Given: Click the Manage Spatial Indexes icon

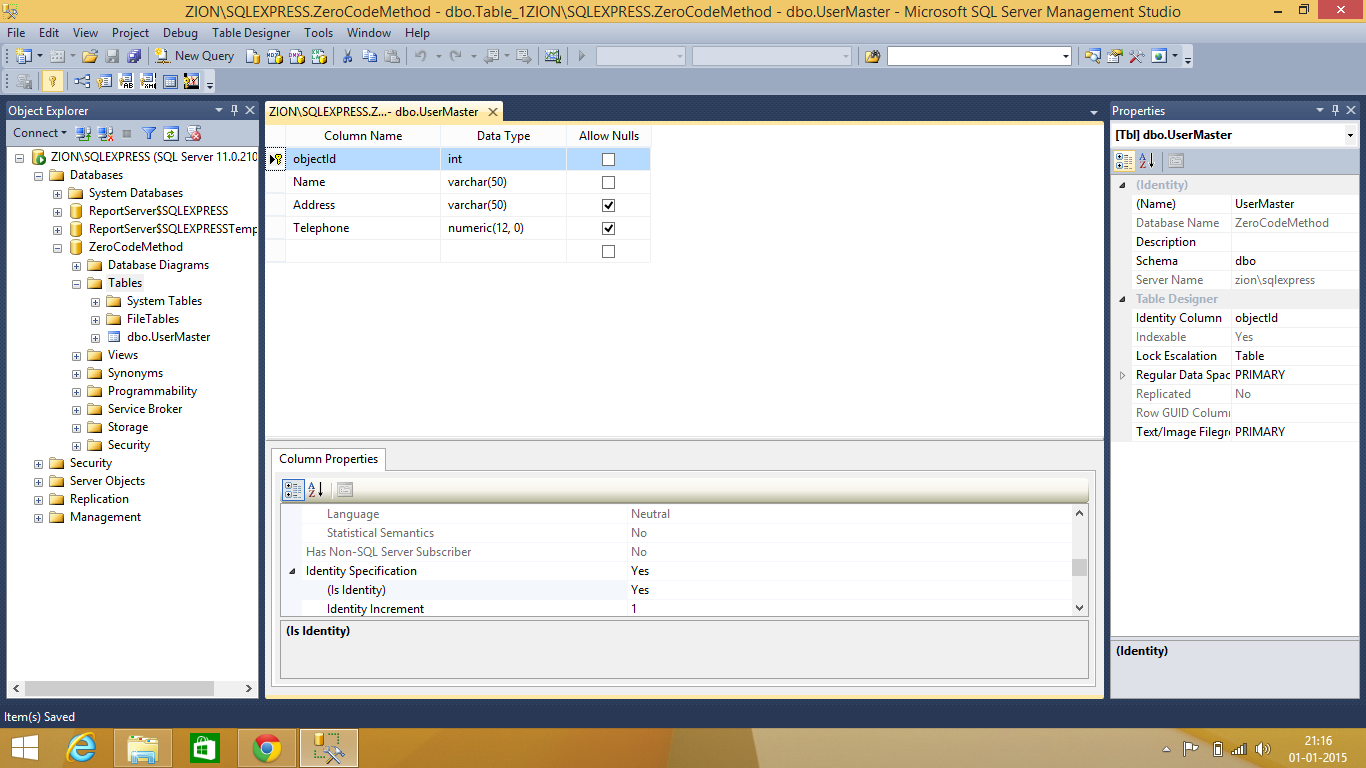Looking at the screenshot, I should tap(192, 81).
